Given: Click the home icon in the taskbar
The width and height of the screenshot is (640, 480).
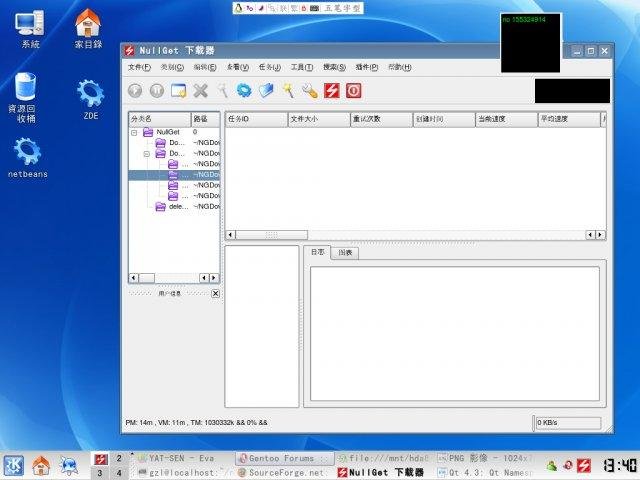Looking at the screenshot, I should click(x=41, y=466).
